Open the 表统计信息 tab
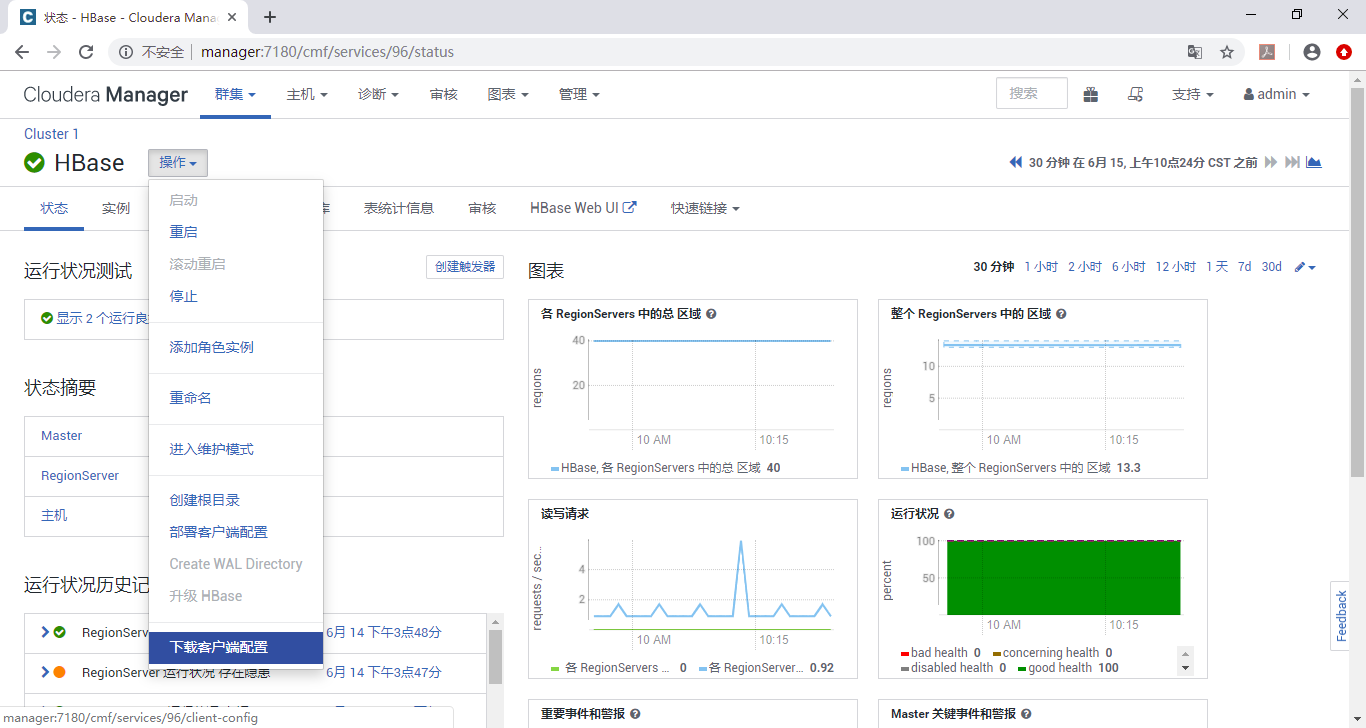Screen dimensions: 1366x728 tap(399, 208)
